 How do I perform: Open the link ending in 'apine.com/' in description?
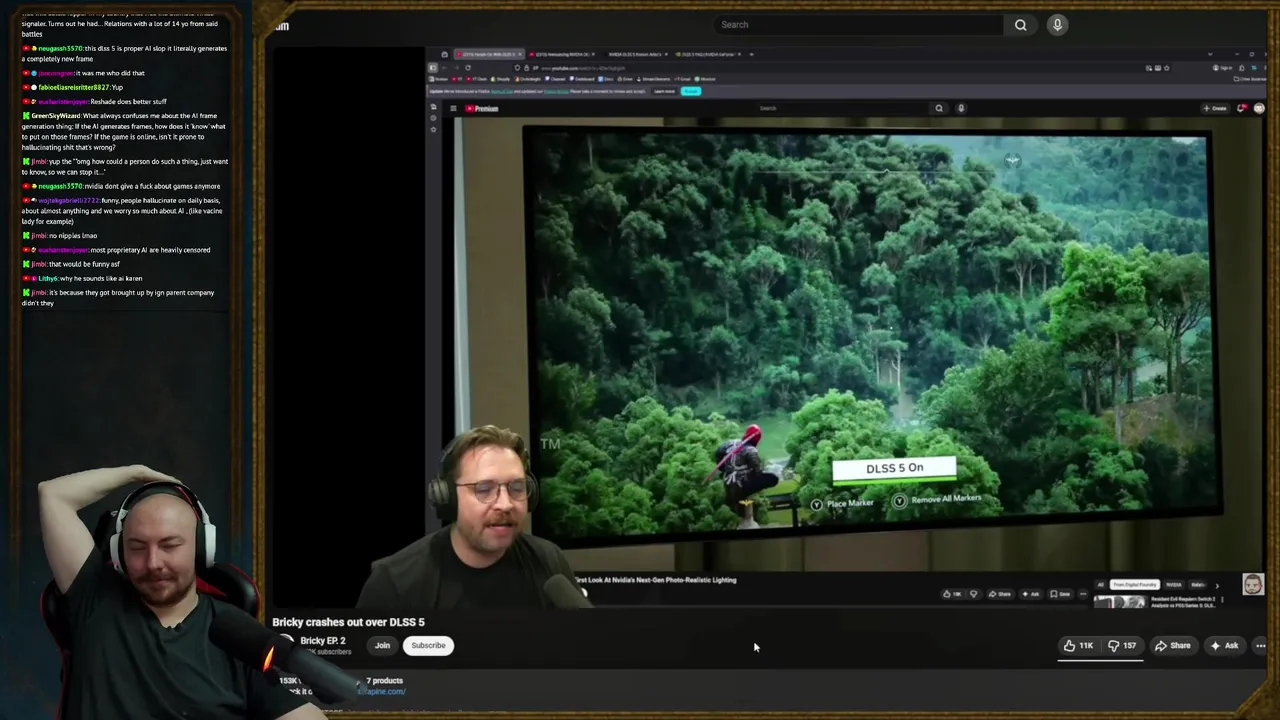coord(382,691)
